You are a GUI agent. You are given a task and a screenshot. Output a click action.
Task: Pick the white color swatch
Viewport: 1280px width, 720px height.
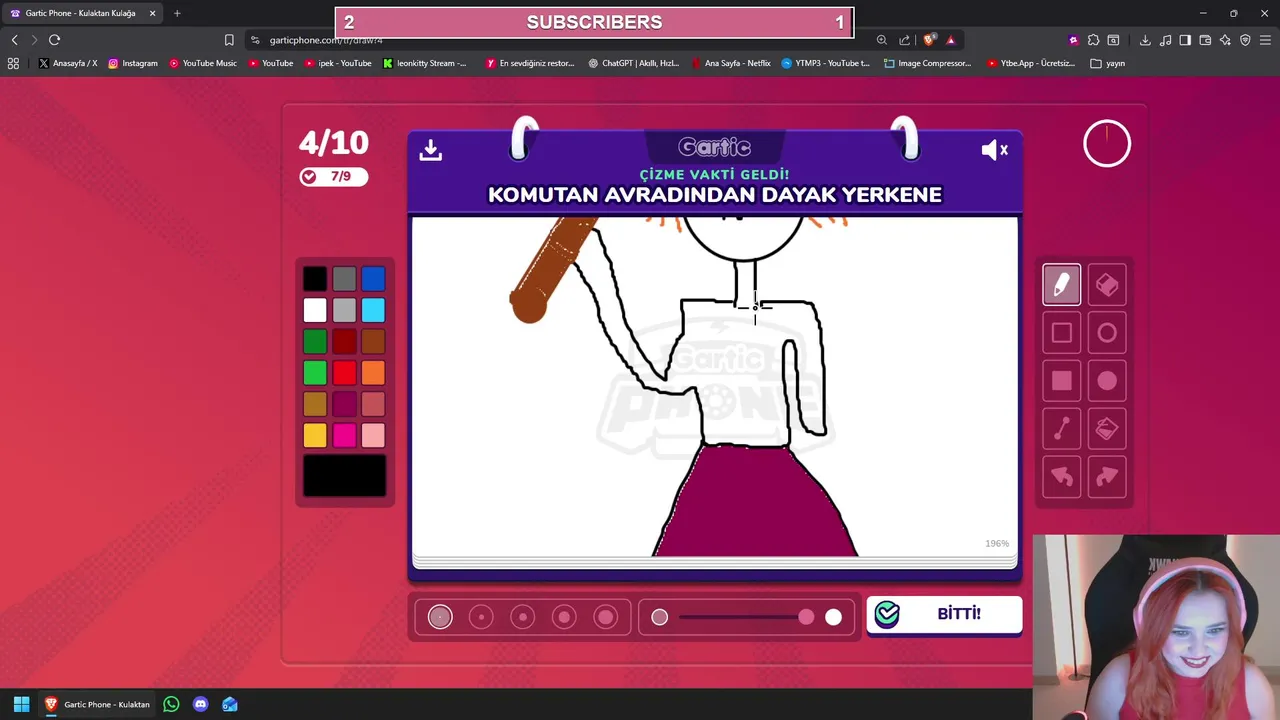coord(315,310)
